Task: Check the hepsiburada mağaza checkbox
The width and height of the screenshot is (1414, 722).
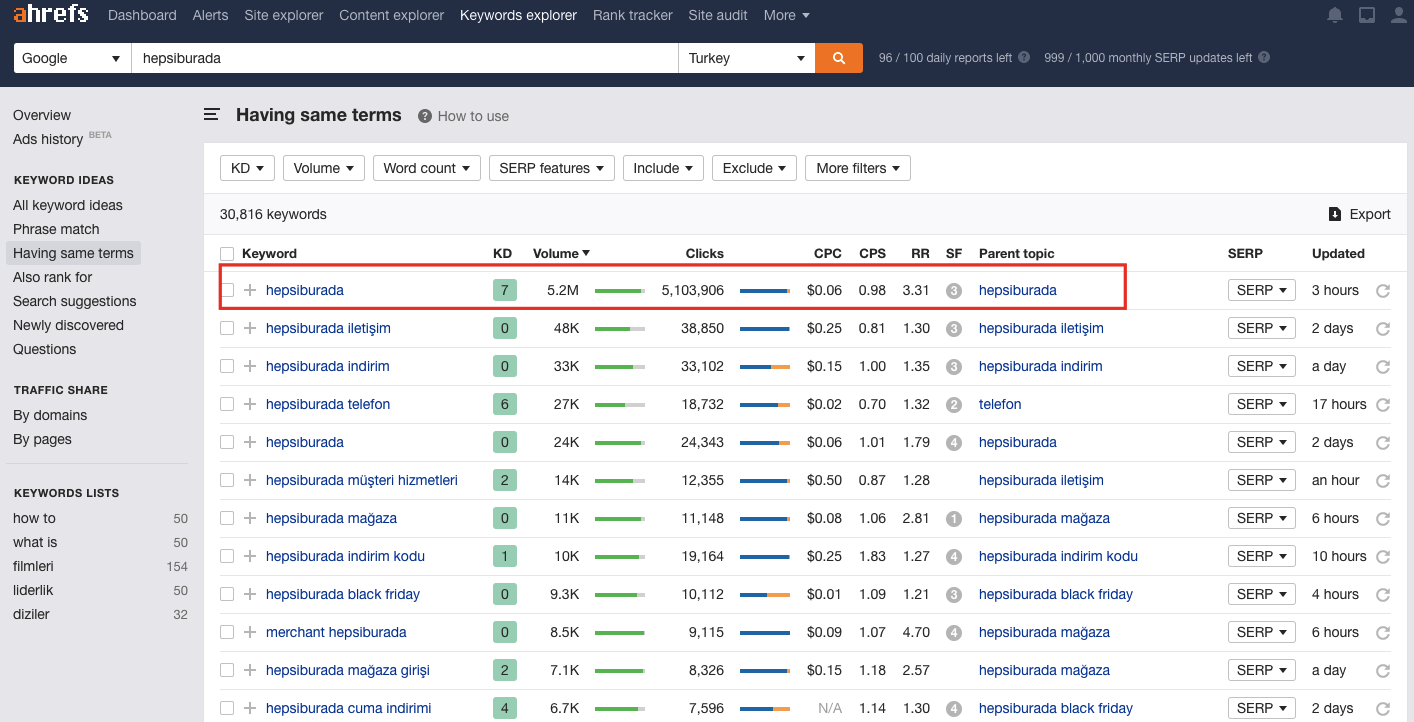Action: [x=227, y=518]
